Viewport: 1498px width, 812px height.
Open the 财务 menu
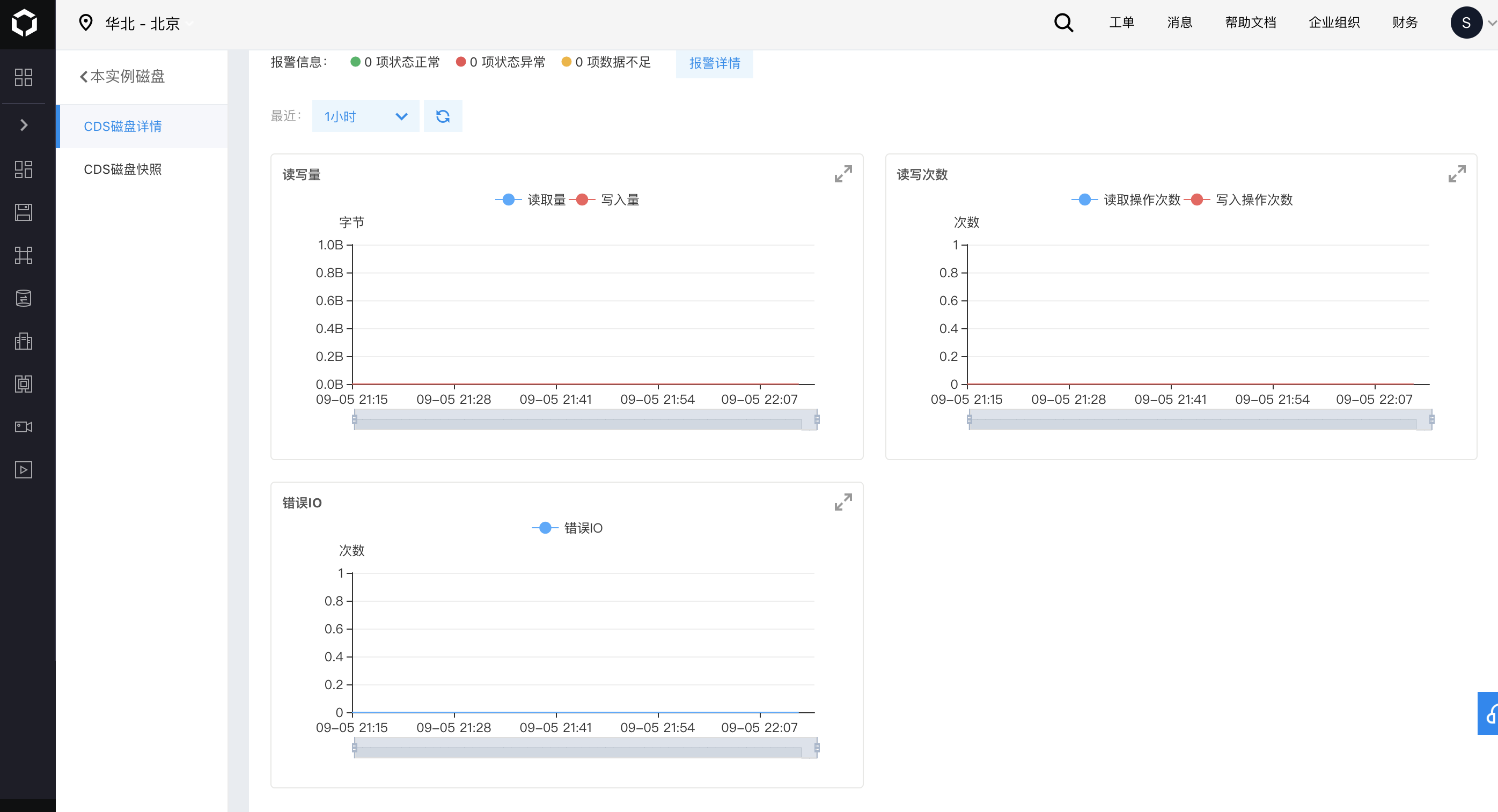pos(1405,23)
